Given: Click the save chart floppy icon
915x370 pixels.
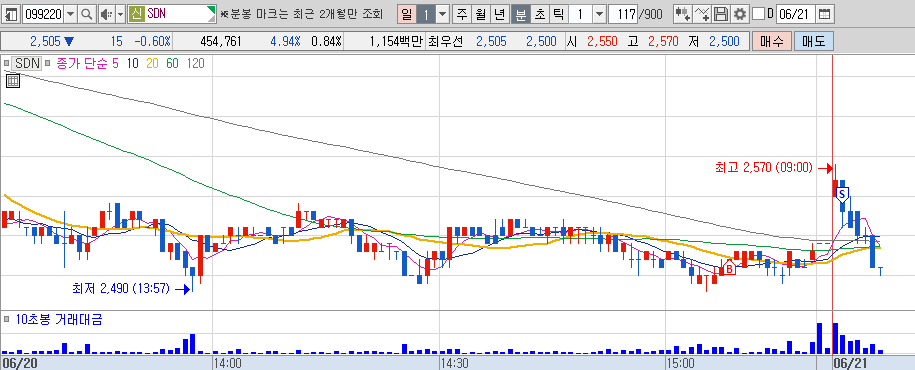Looking at the screenshot, I should (721, 14).
